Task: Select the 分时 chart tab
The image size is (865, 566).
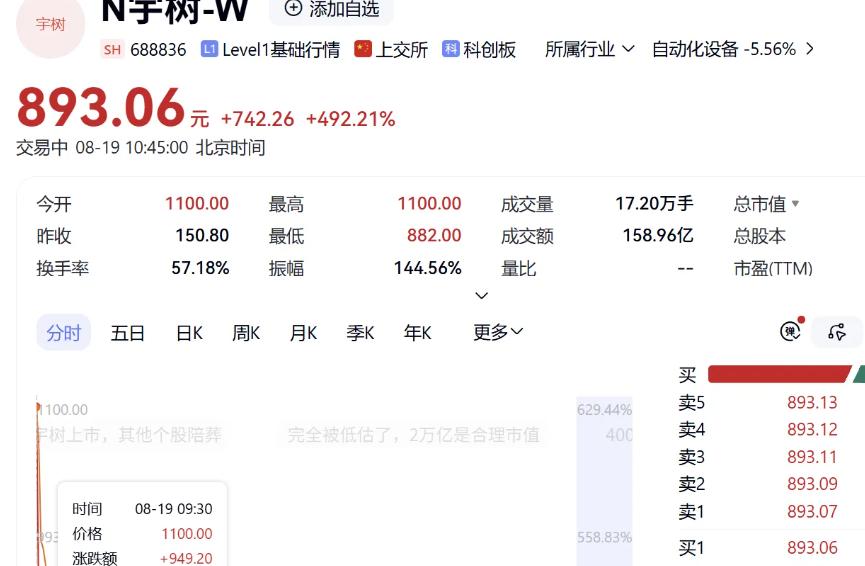Action: pos(63,333)
